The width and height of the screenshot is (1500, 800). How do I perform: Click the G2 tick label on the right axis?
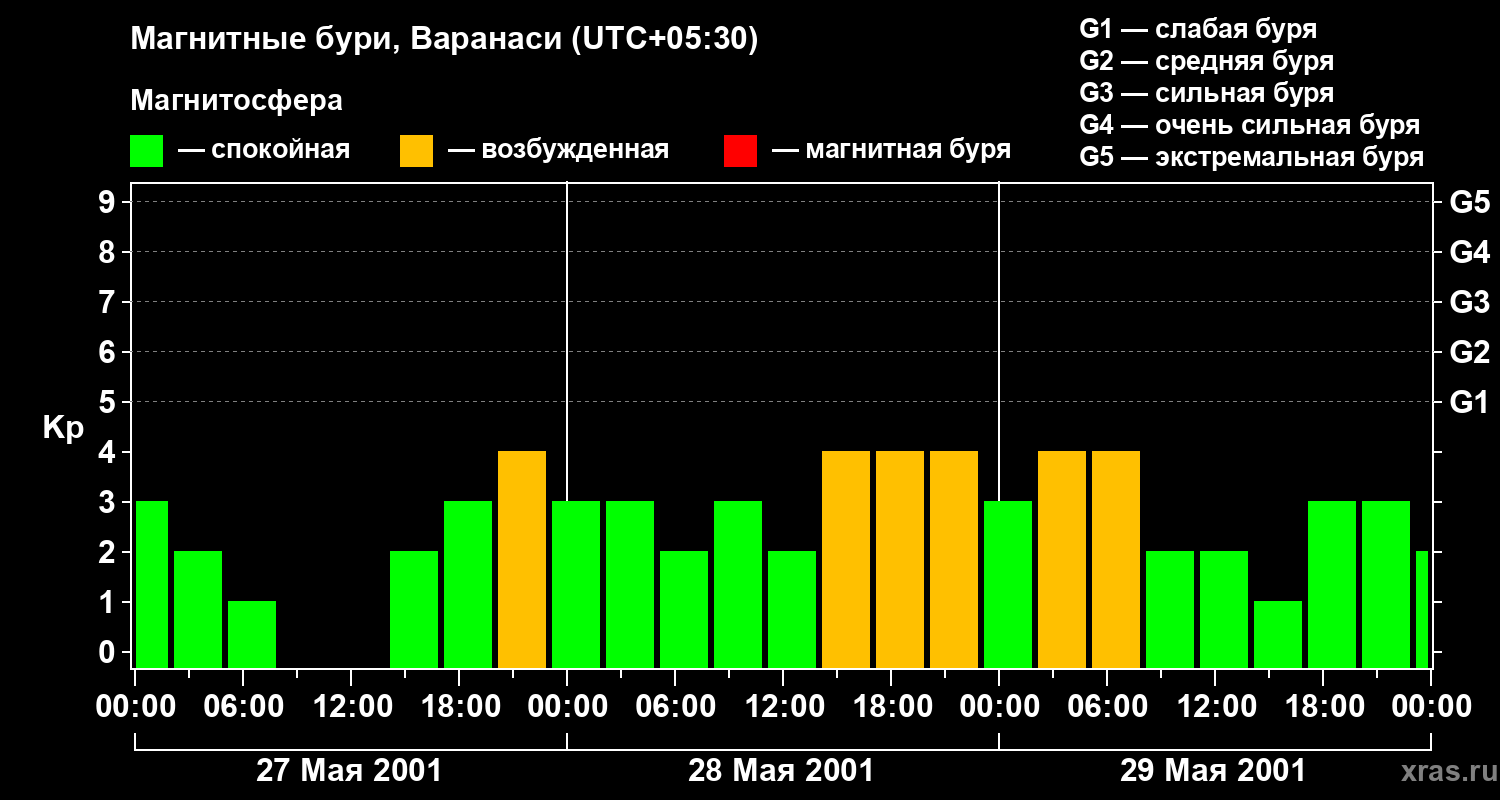click(1469, 352)
